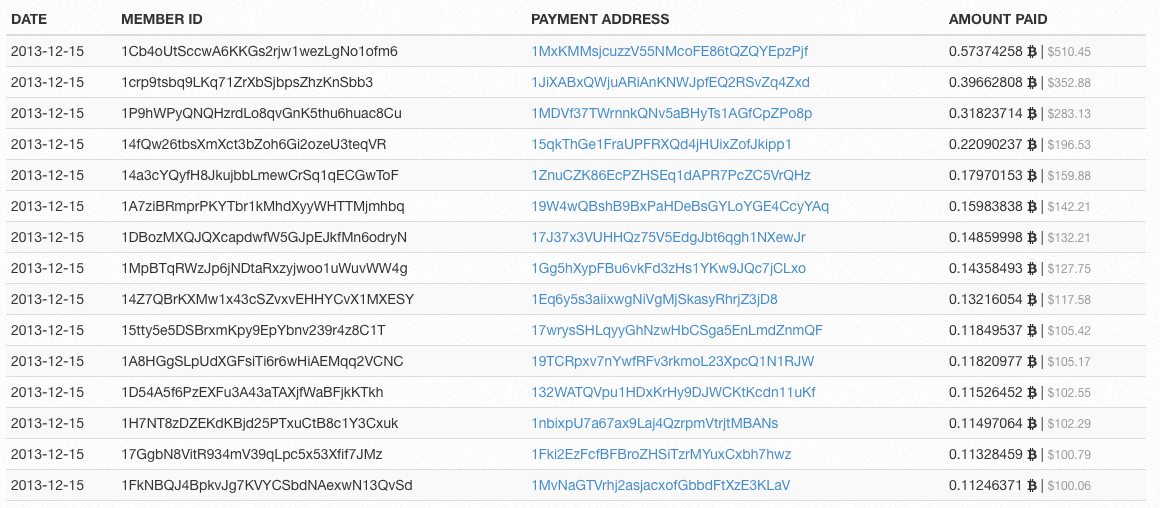Open payment address starting with 19W4wQBshB9
This screenshot has width=1160, height=508.
click(680, 206)
